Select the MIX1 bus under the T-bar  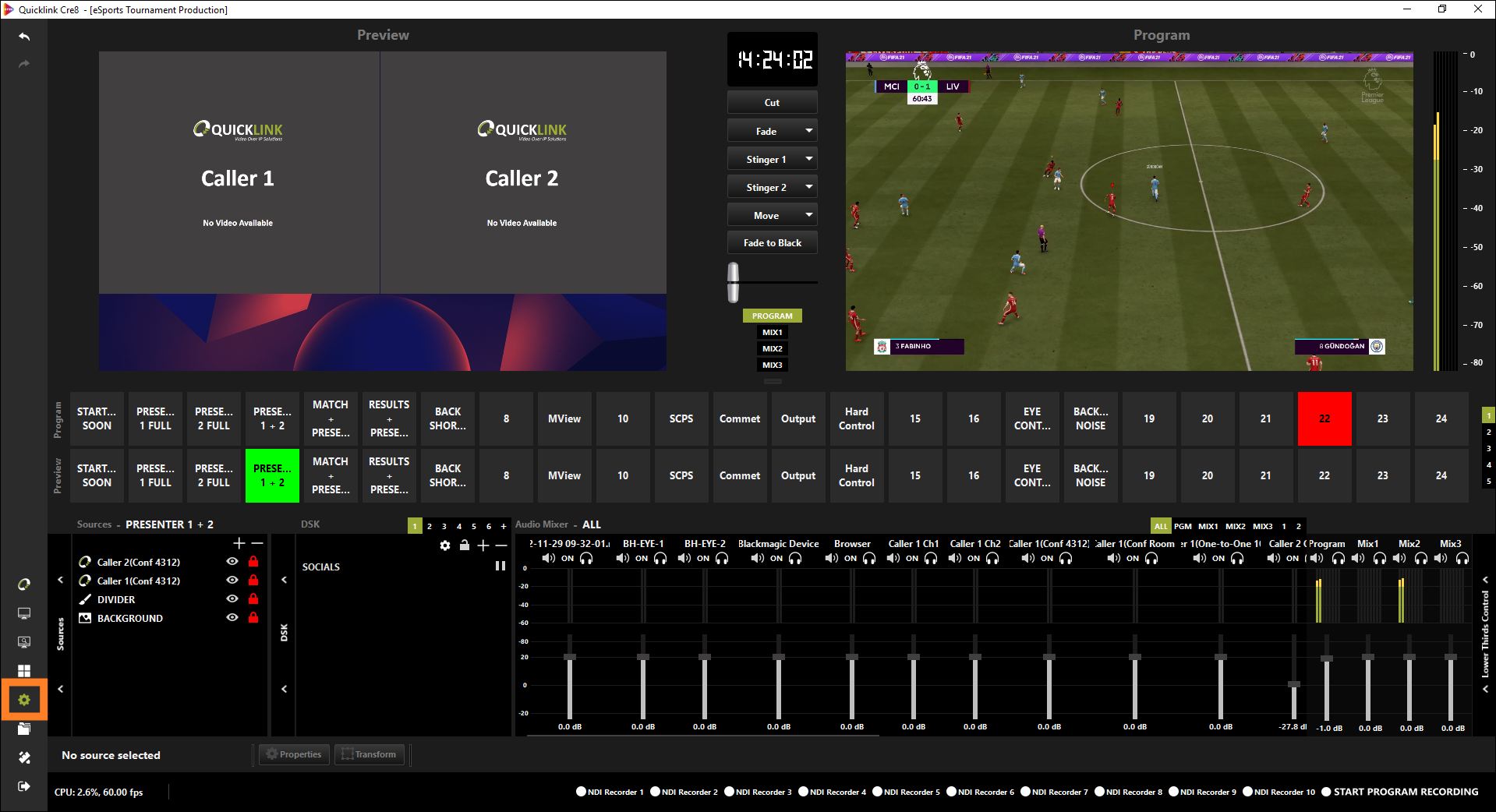click(773, 332)
